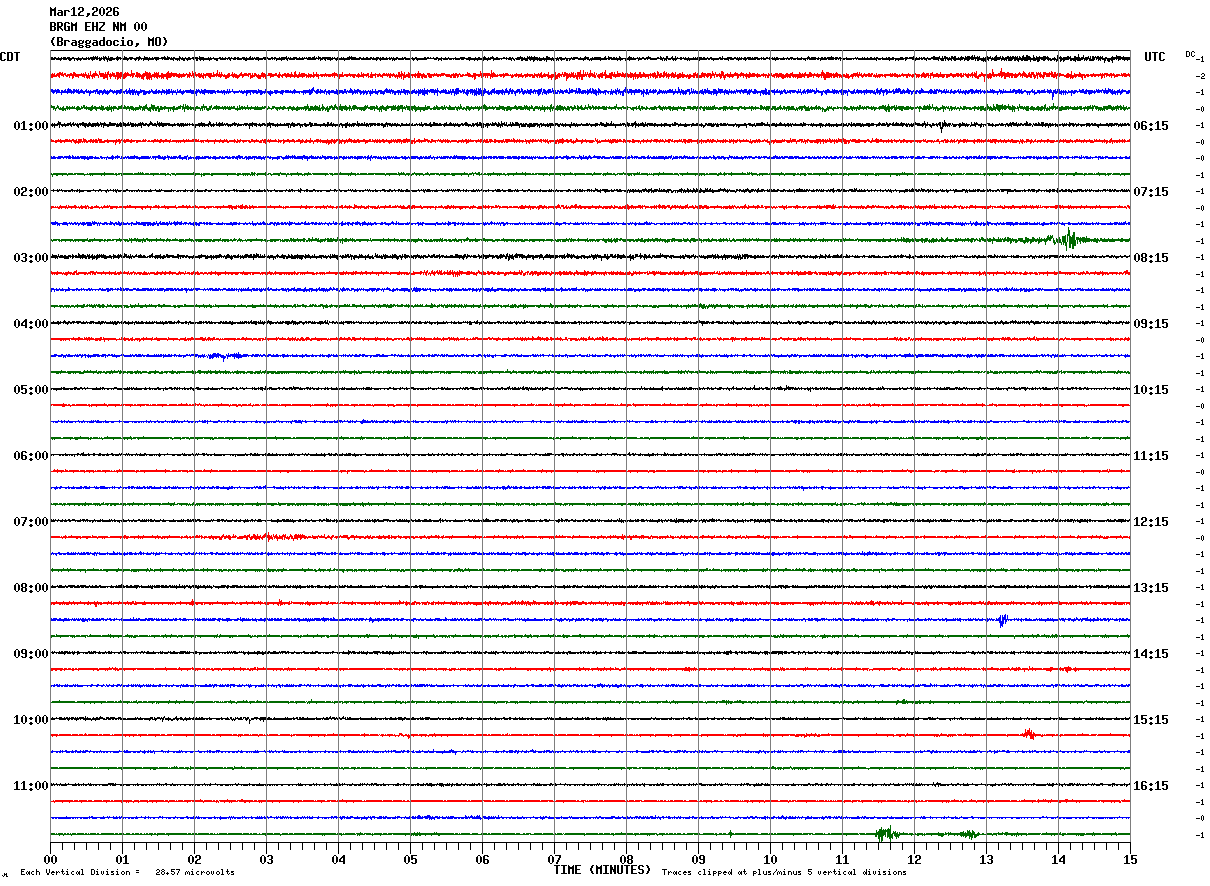This screenshot has height=886, width=1210.
Task: Click the DC column header
Action: 1190,54
